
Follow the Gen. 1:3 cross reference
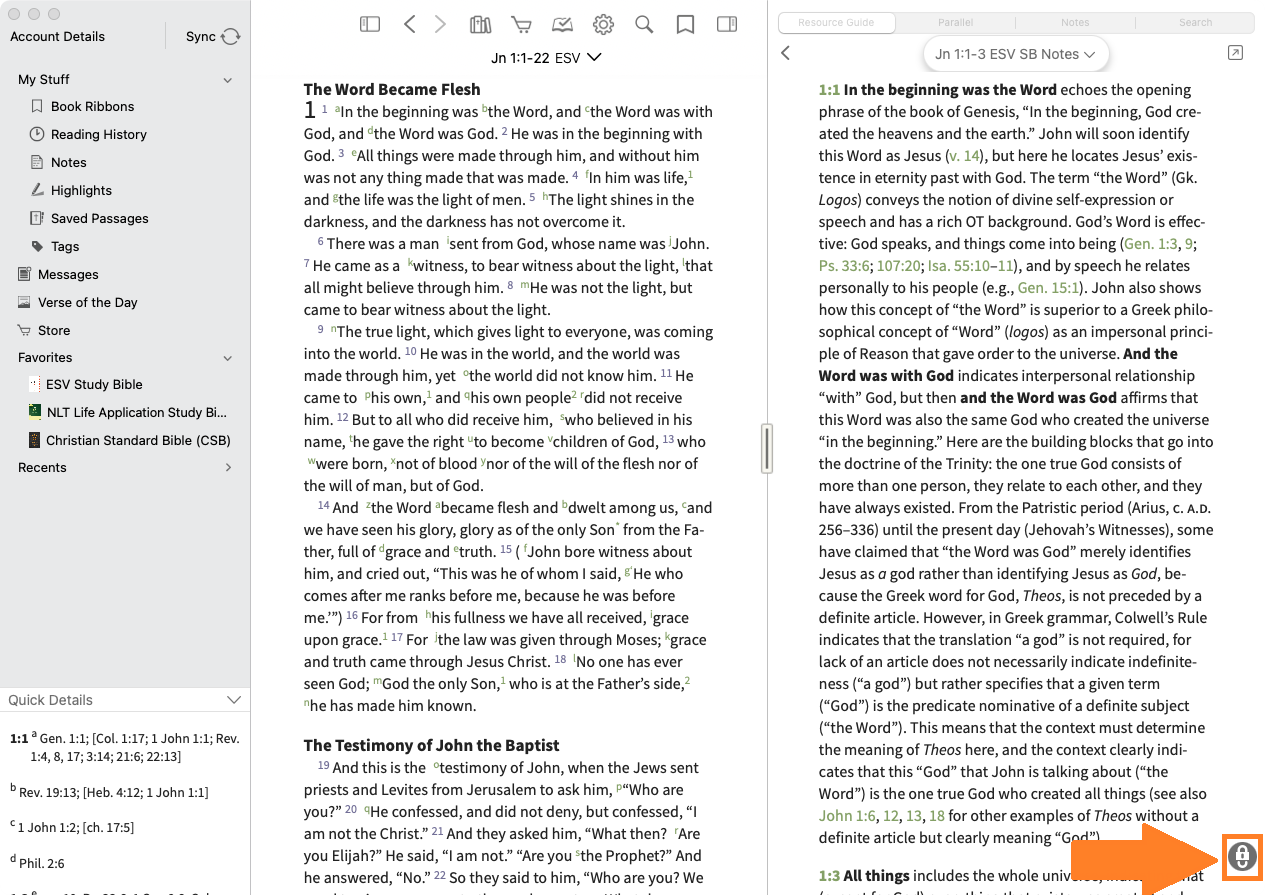pos(1152,244)
